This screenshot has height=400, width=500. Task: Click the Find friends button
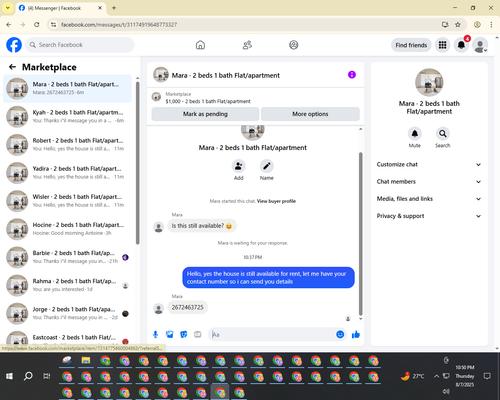pos(411,45)
